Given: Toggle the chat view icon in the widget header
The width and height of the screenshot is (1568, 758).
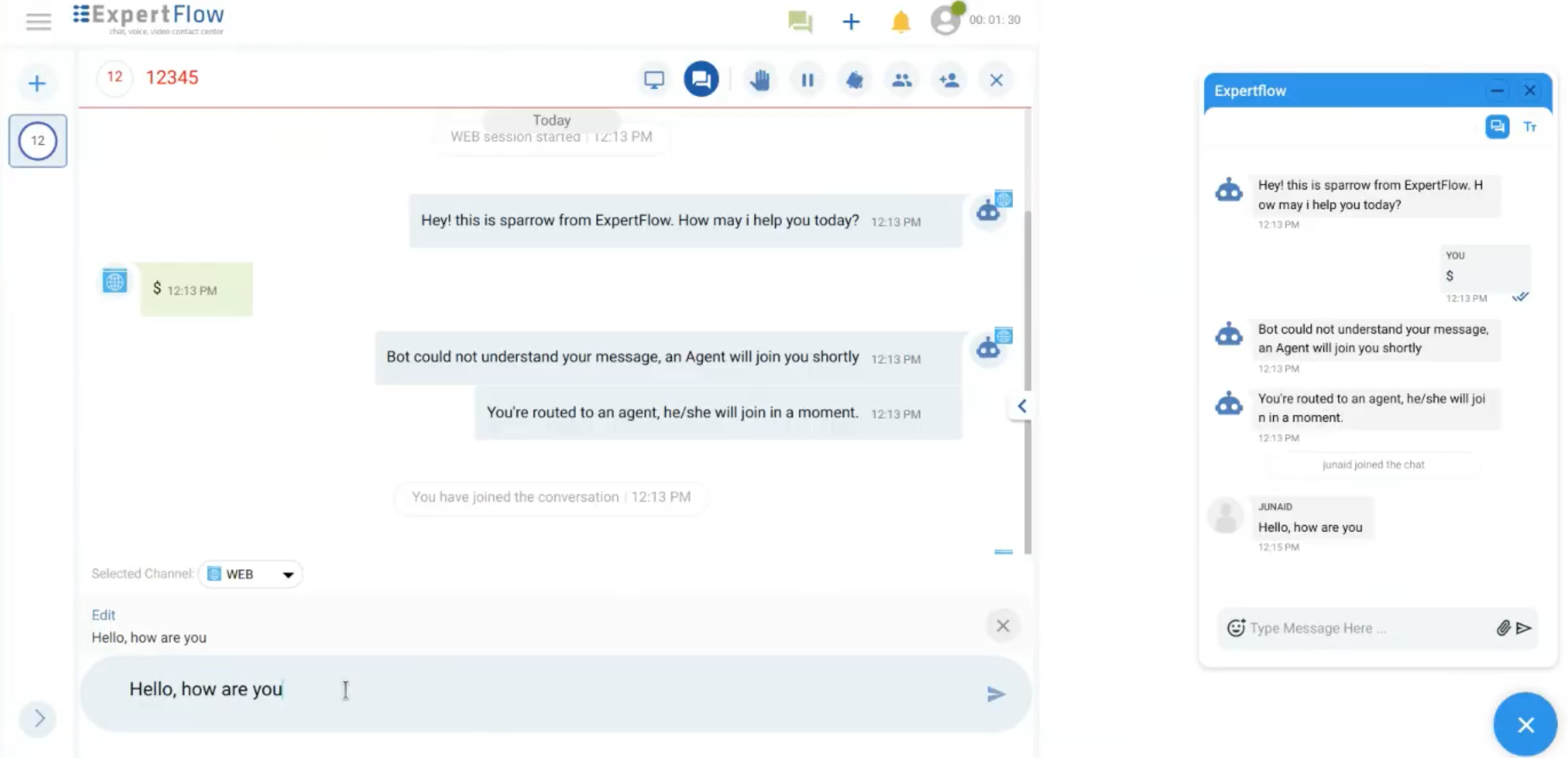Looking at the screenshot, I should pyautogui.click(x=1497, y=126).
